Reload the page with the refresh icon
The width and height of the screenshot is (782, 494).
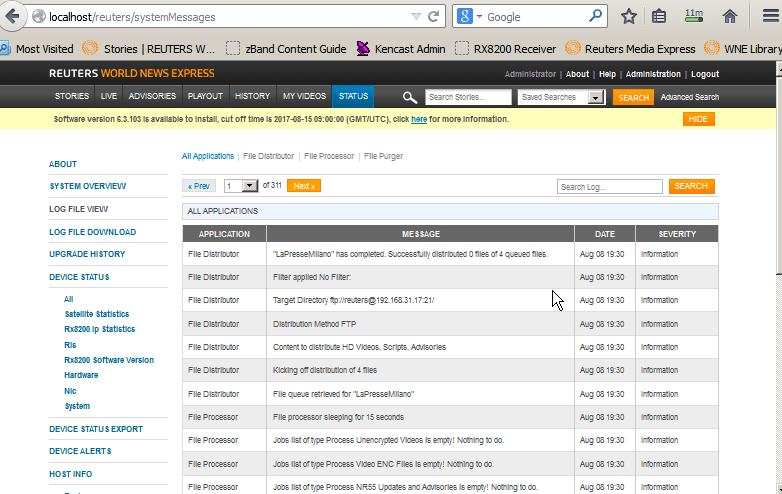click(x=434, y=17)
